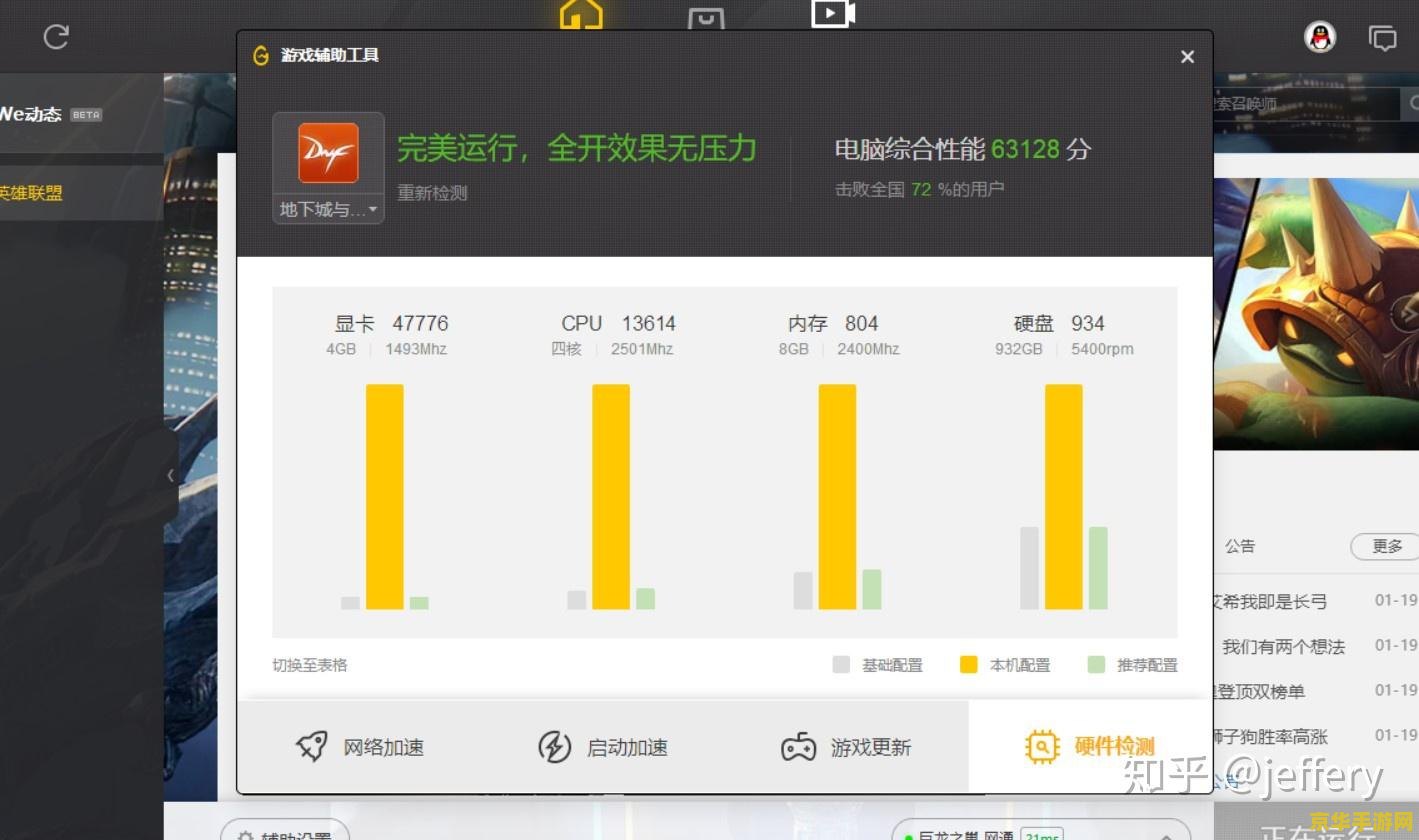Click the refresh icon at top left

[x=56, y=37]
